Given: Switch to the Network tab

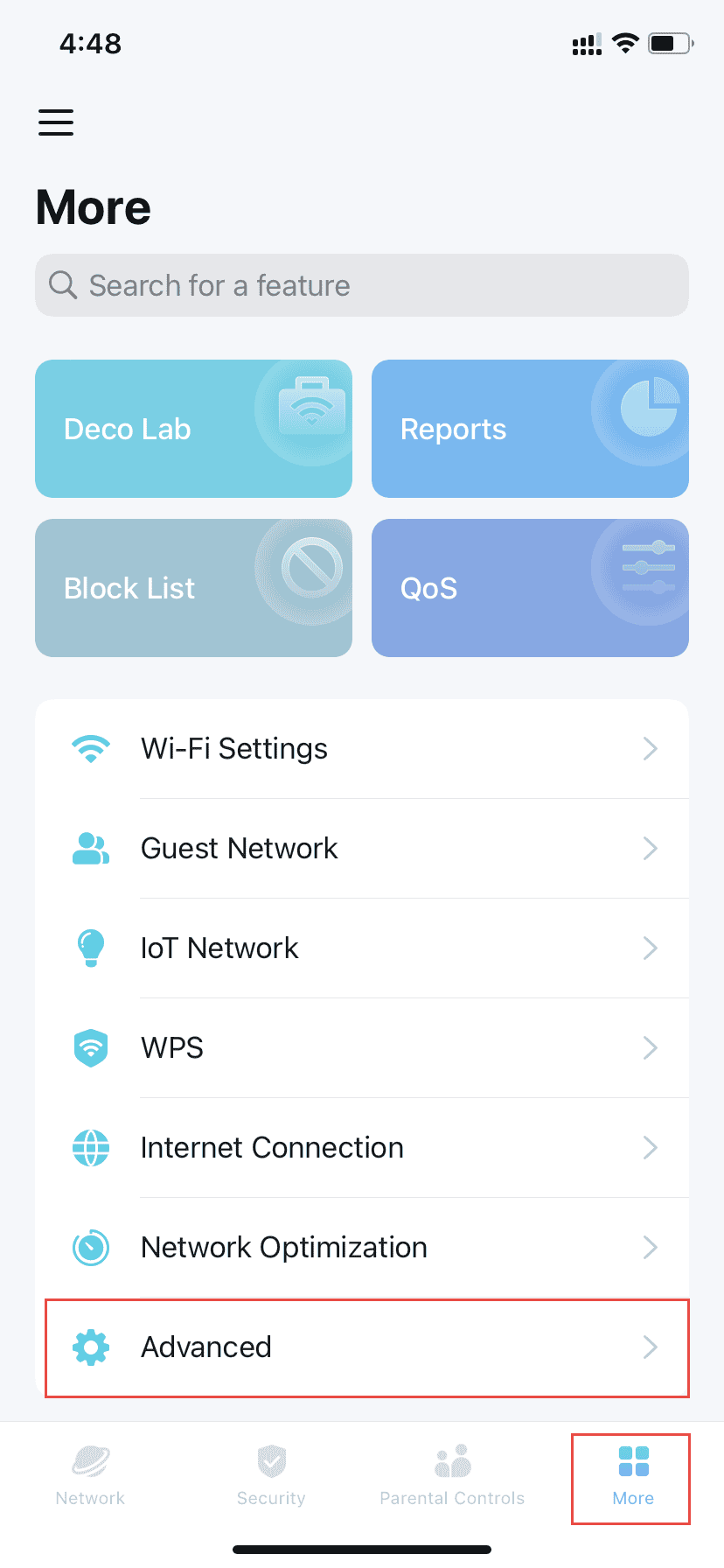Looking at the screenshot, I should [x=90, y=1476].
